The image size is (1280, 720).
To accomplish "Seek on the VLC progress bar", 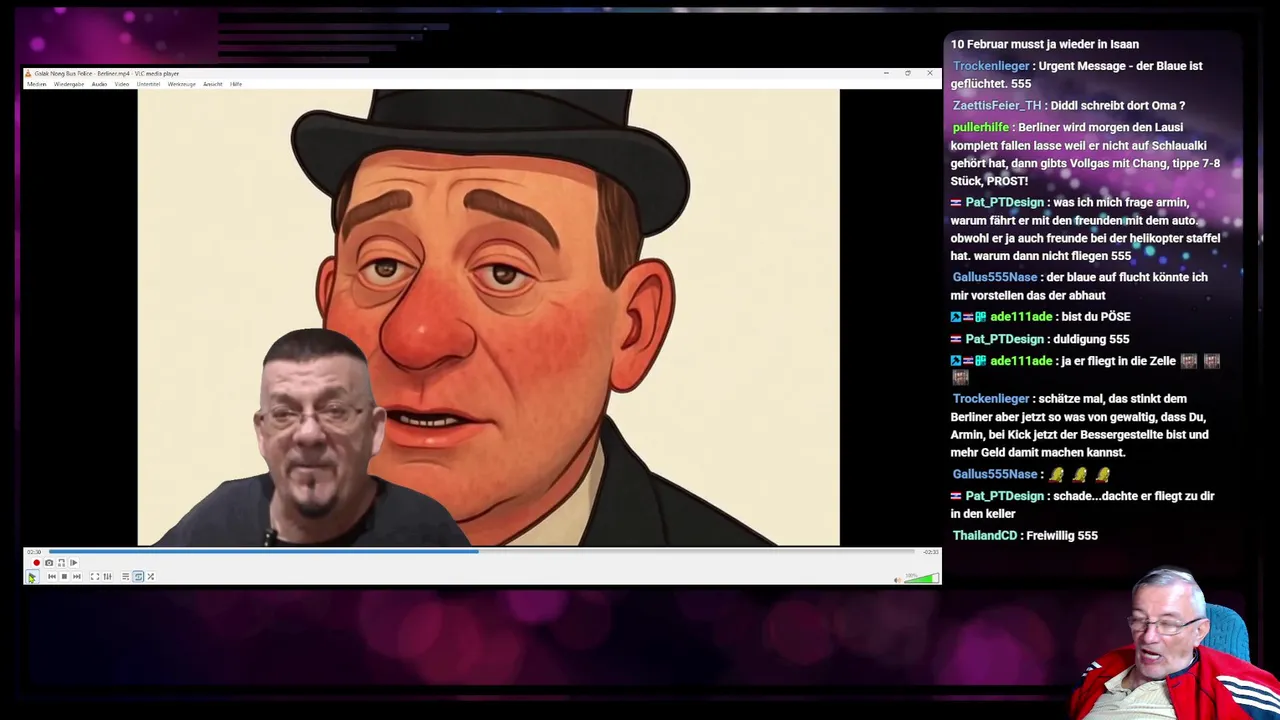I will [x=481, y=551].
